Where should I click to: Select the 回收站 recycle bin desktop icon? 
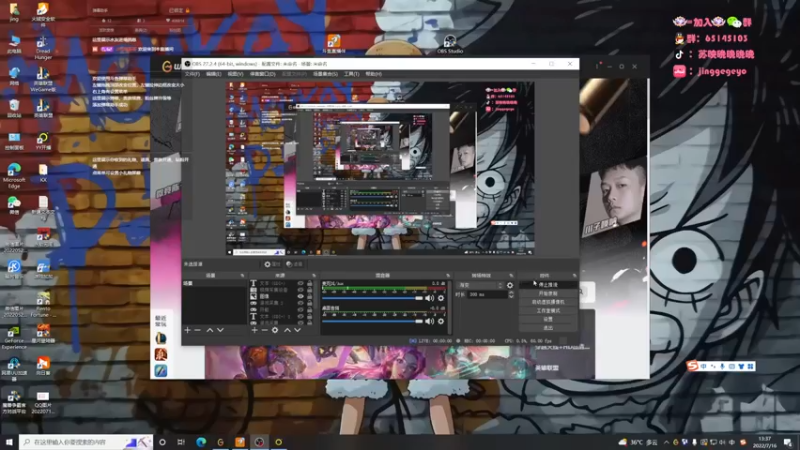(14, 108)
